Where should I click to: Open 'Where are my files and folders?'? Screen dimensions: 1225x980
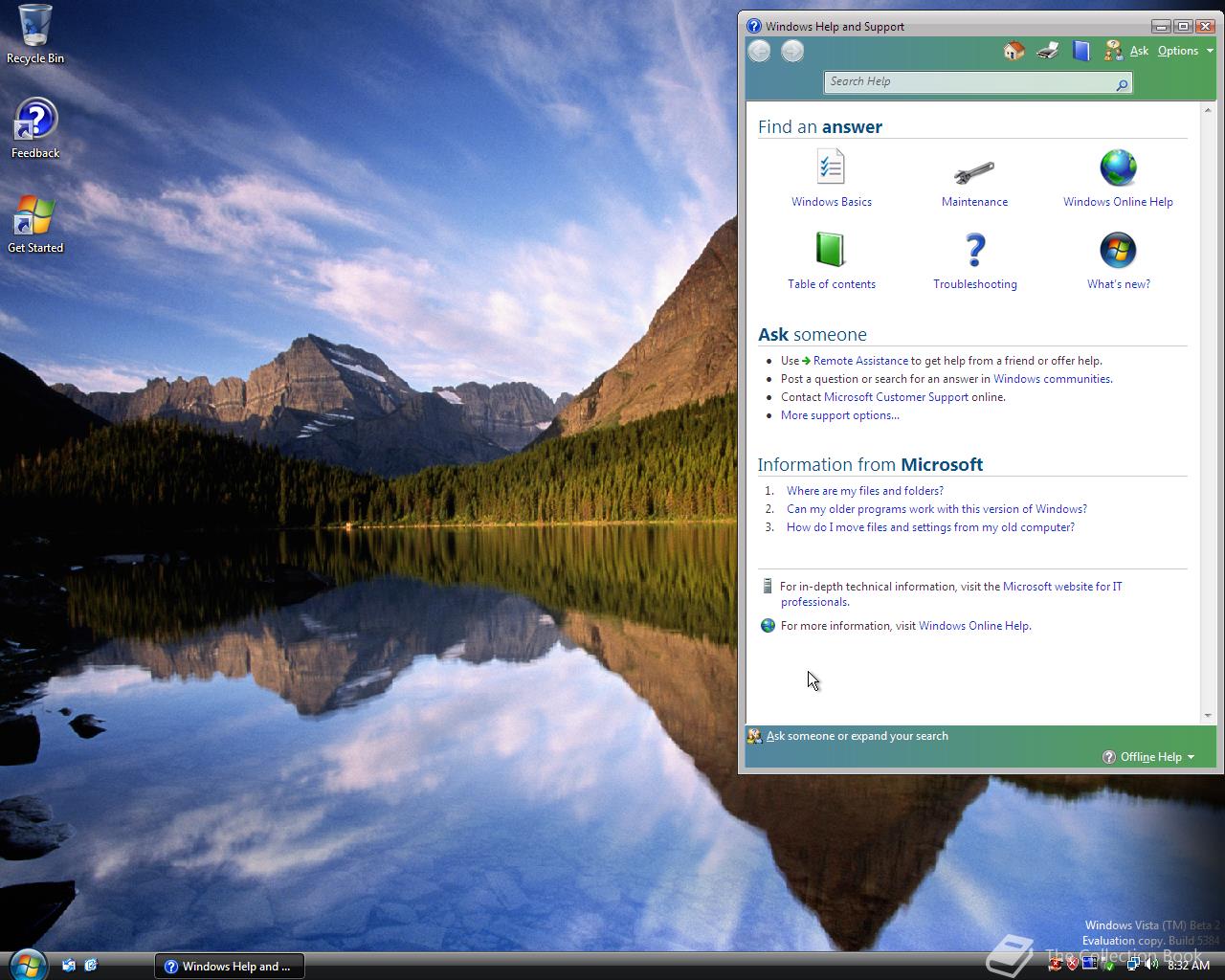coord(865,491)
